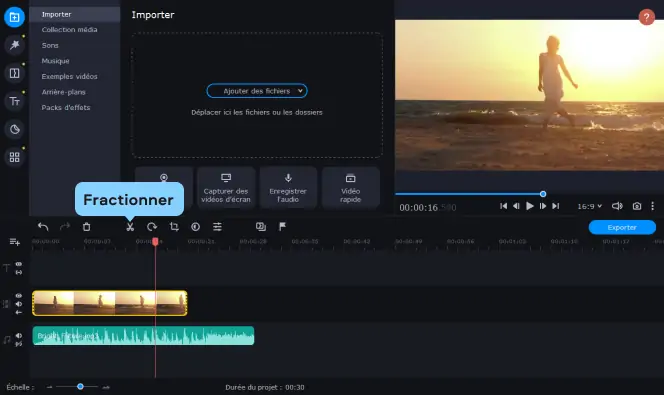Click Capturer des vidéos d'écran

point(226,188)
